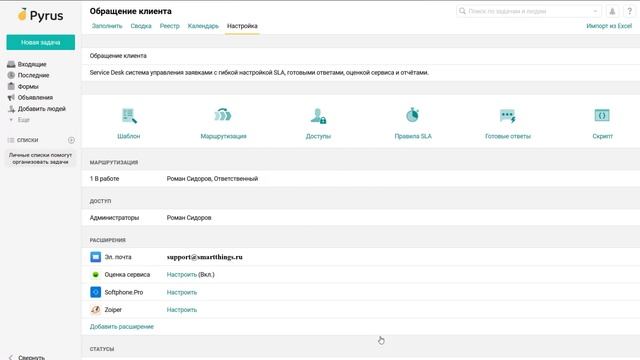Click 'Роман Сидоров, Ответственный' routing text
This screenshot has height=360, width=640.
[212, 179]
